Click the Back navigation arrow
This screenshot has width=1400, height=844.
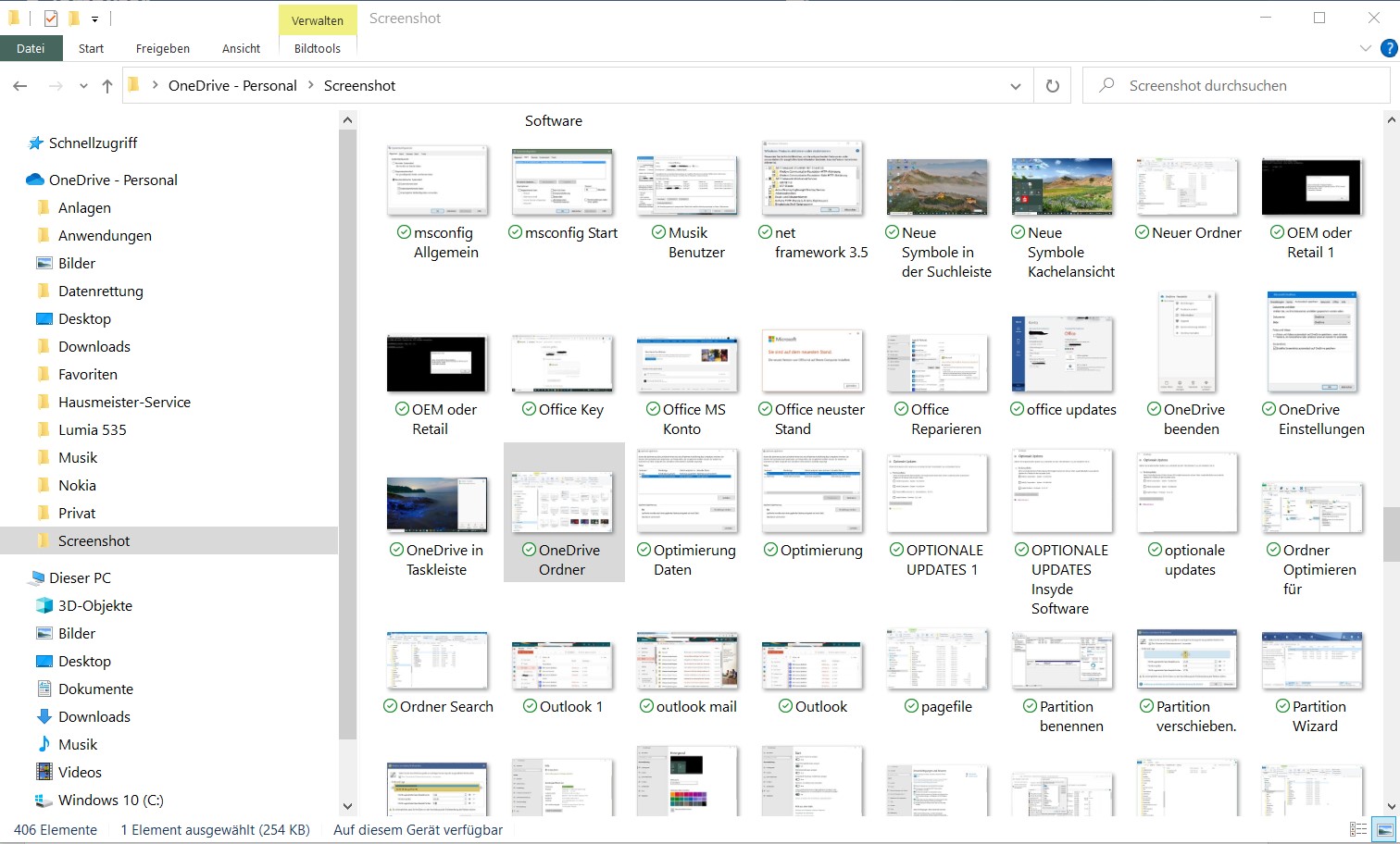point(20,86)
